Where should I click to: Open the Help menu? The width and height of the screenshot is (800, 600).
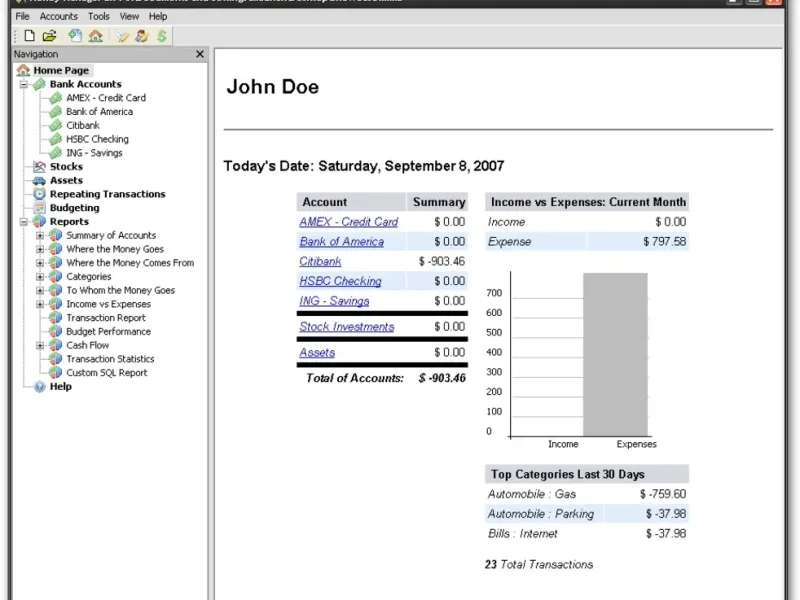158,16
